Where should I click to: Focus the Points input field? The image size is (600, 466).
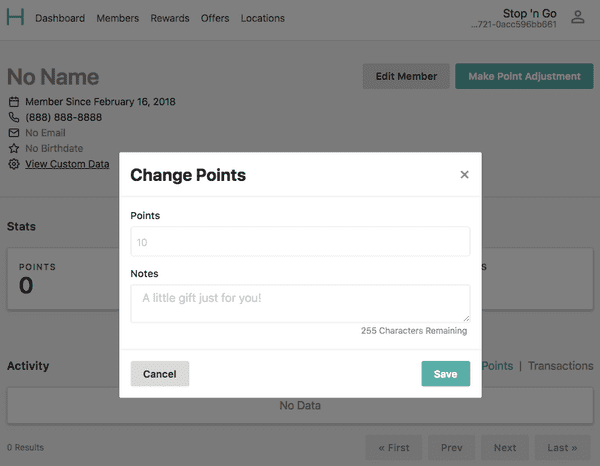[x=300, y=241]
